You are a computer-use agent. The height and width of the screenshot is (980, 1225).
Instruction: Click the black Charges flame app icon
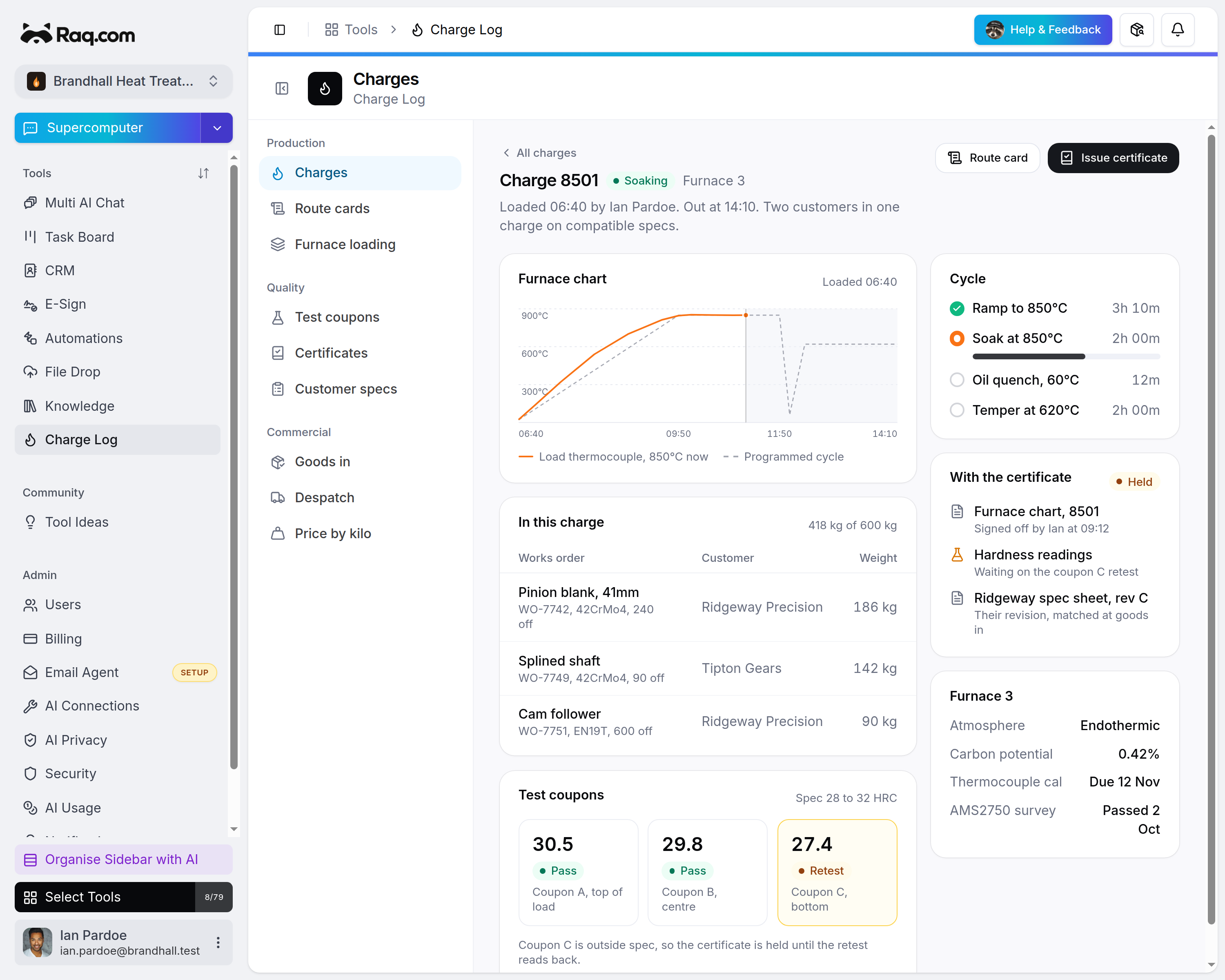point(325,89)
